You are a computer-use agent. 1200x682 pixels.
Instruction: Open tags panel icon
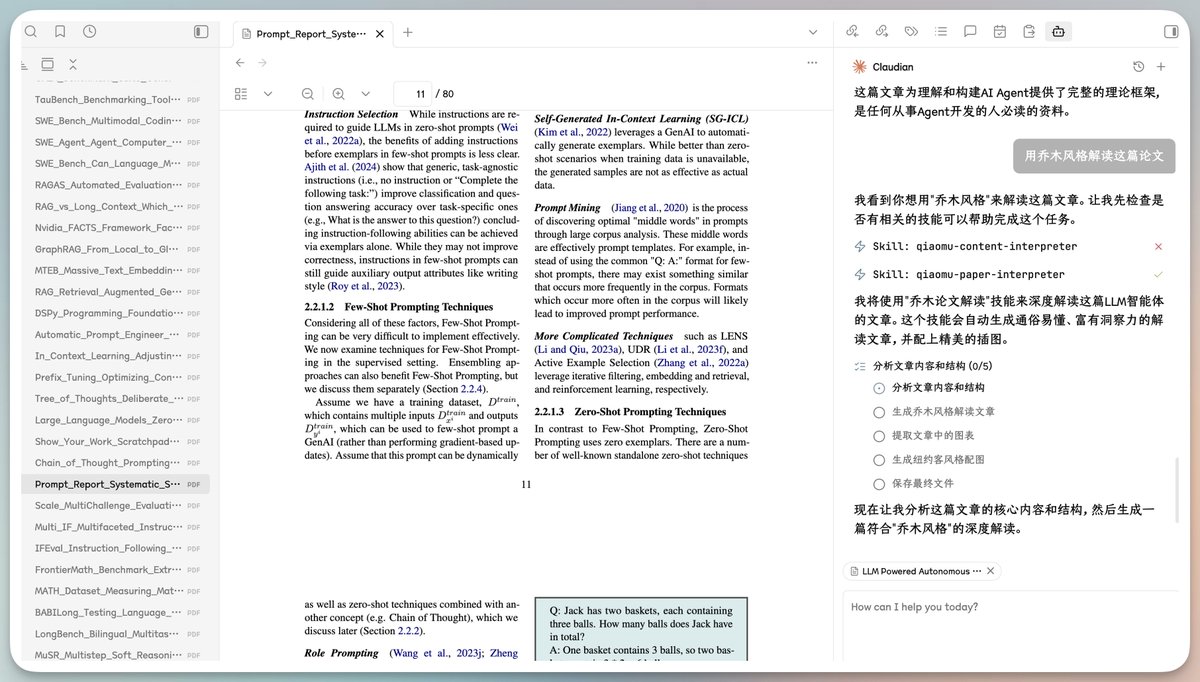(x=911, y=32)
